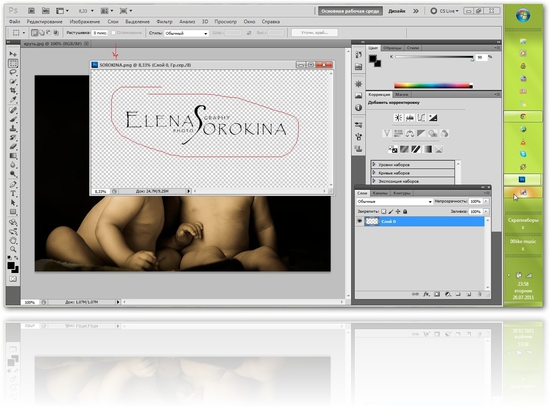Add a Levels adjustment
The height and width of the screenshot is (408, 550).
click(x=410, y=118)
